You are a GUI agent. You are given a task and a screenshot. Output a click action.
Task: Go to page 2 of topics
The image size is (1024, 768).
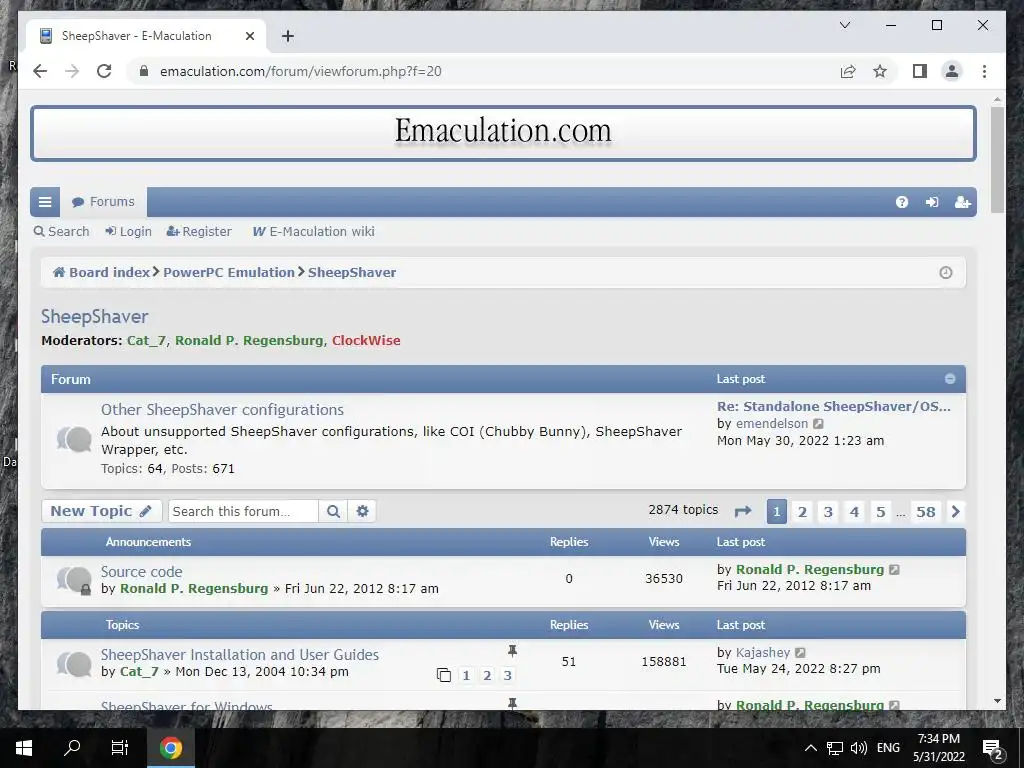(803, 511)
